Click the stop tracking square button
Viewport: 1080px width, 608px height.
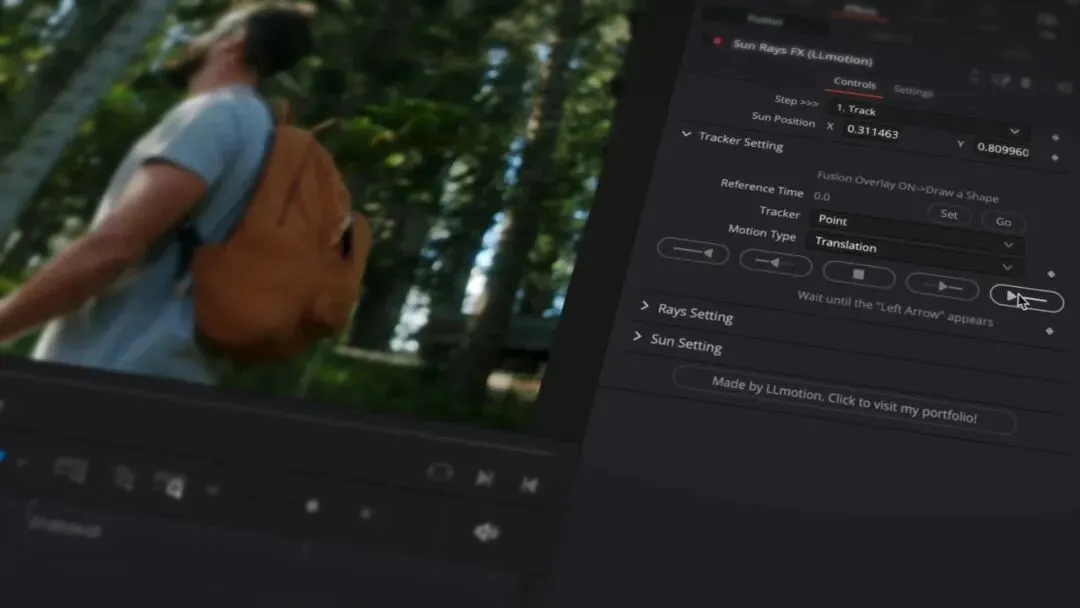(858, 274)
